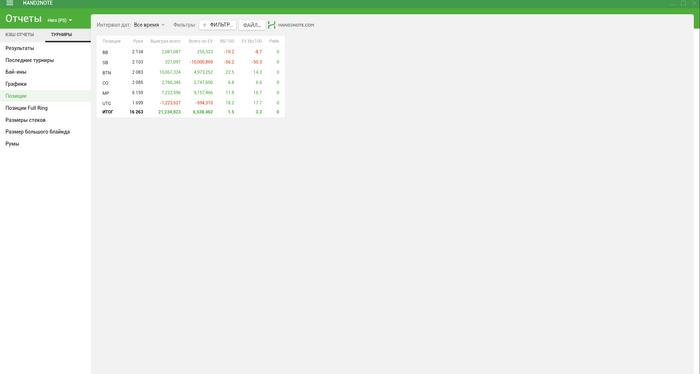This screenshot has height=374, width=700.
Task: Select the UTG position row
Action: tap(191, 103)
